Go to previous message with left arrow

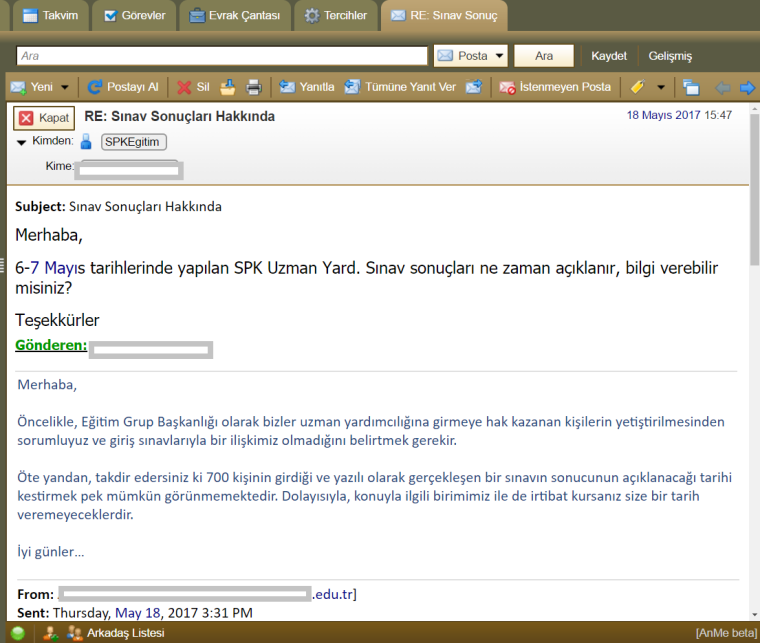[723, 88]
